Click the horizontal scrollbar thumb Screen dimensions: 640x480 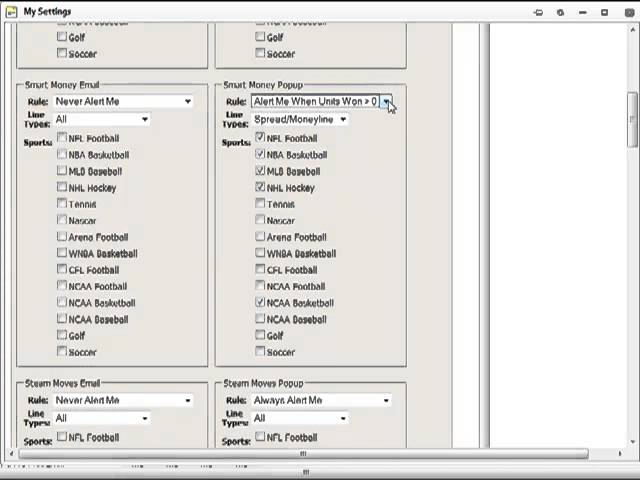[x=303, y=453]
